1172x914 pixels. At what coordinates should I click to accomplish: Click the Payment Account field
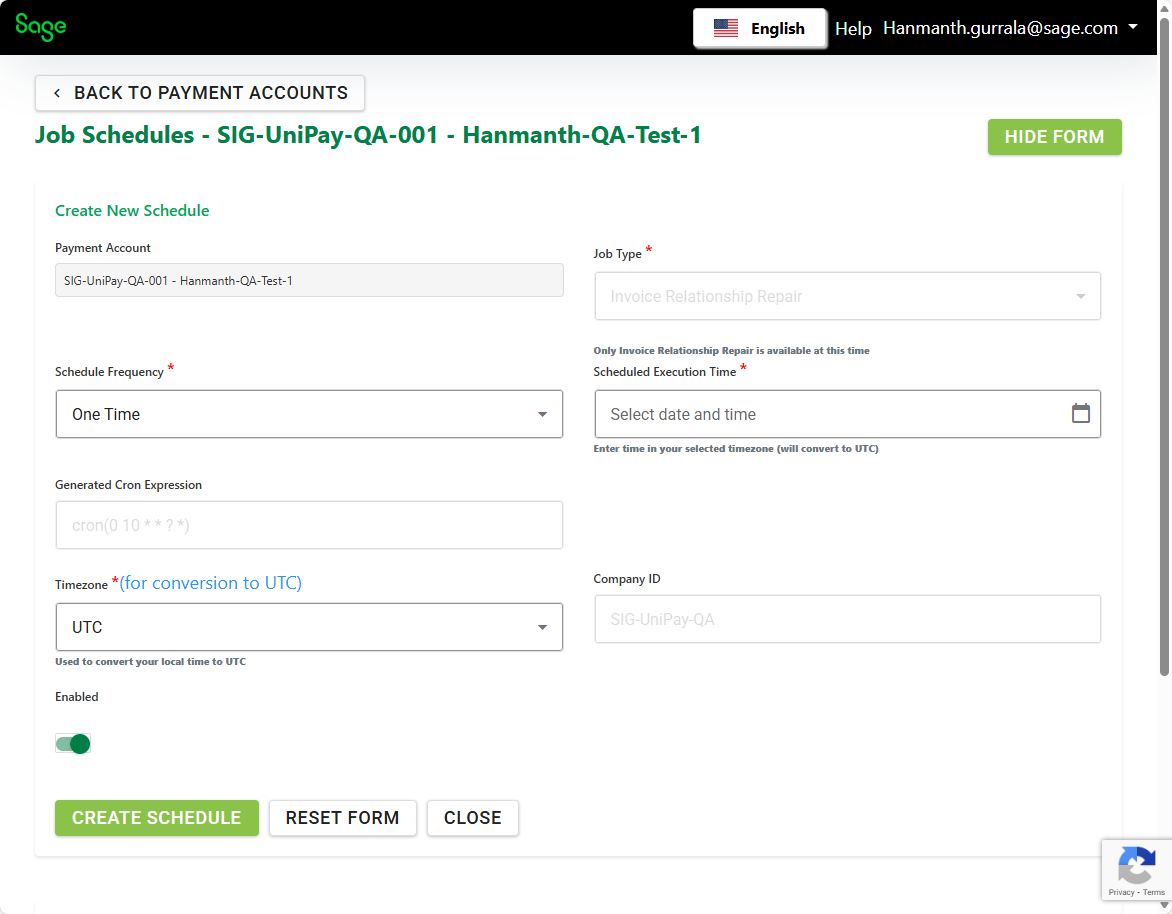point(309,280)
